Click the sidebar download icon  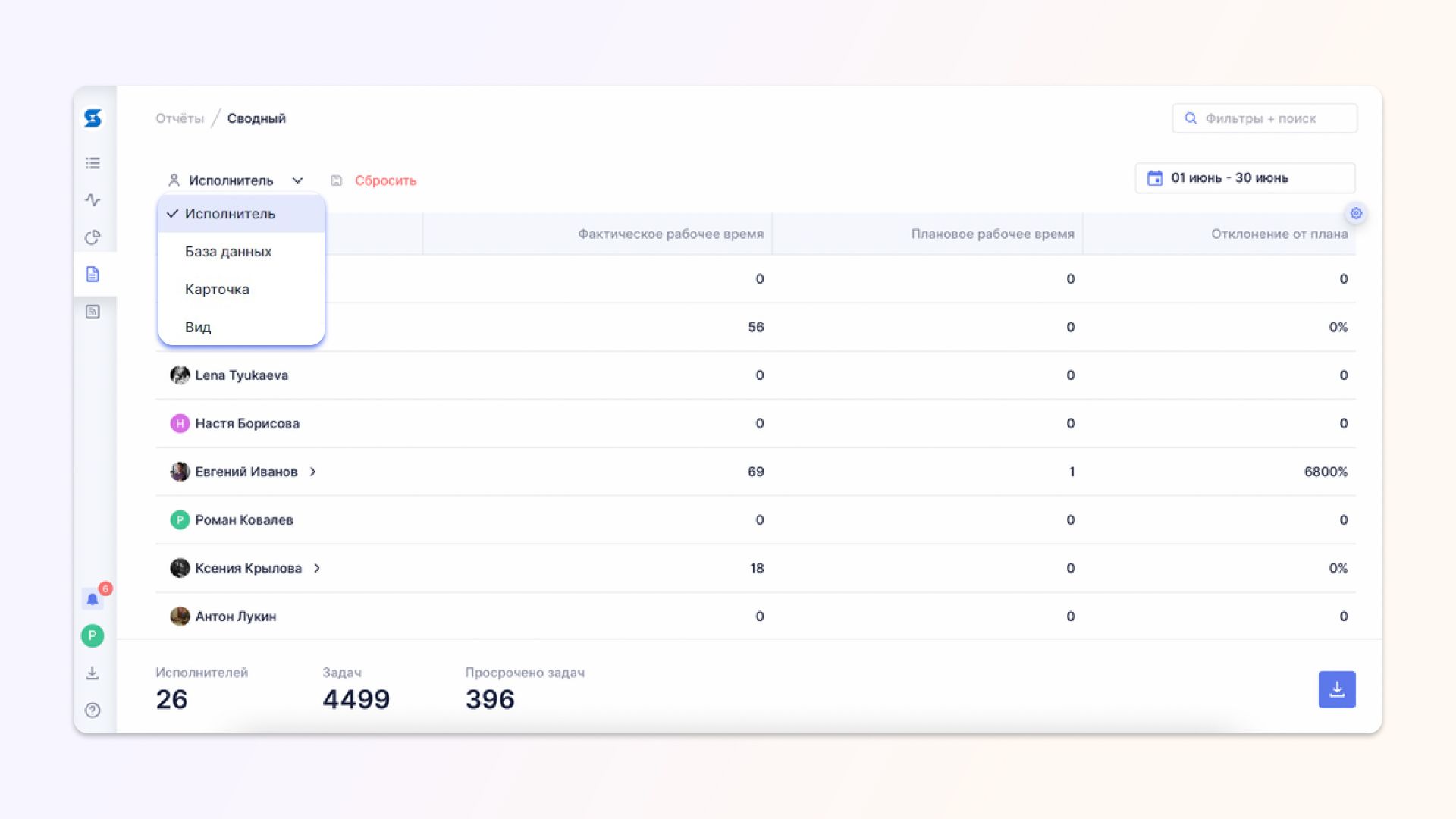point(93,673)
